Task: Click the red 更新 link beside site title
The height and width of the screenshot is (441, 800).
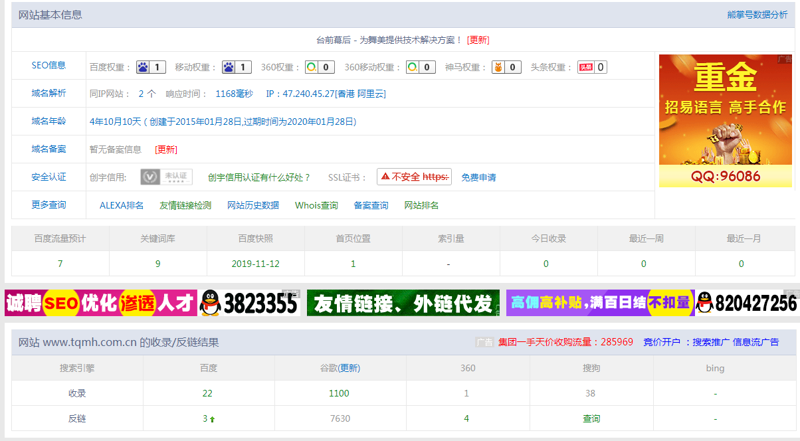Action: click(x=478, y=40)
